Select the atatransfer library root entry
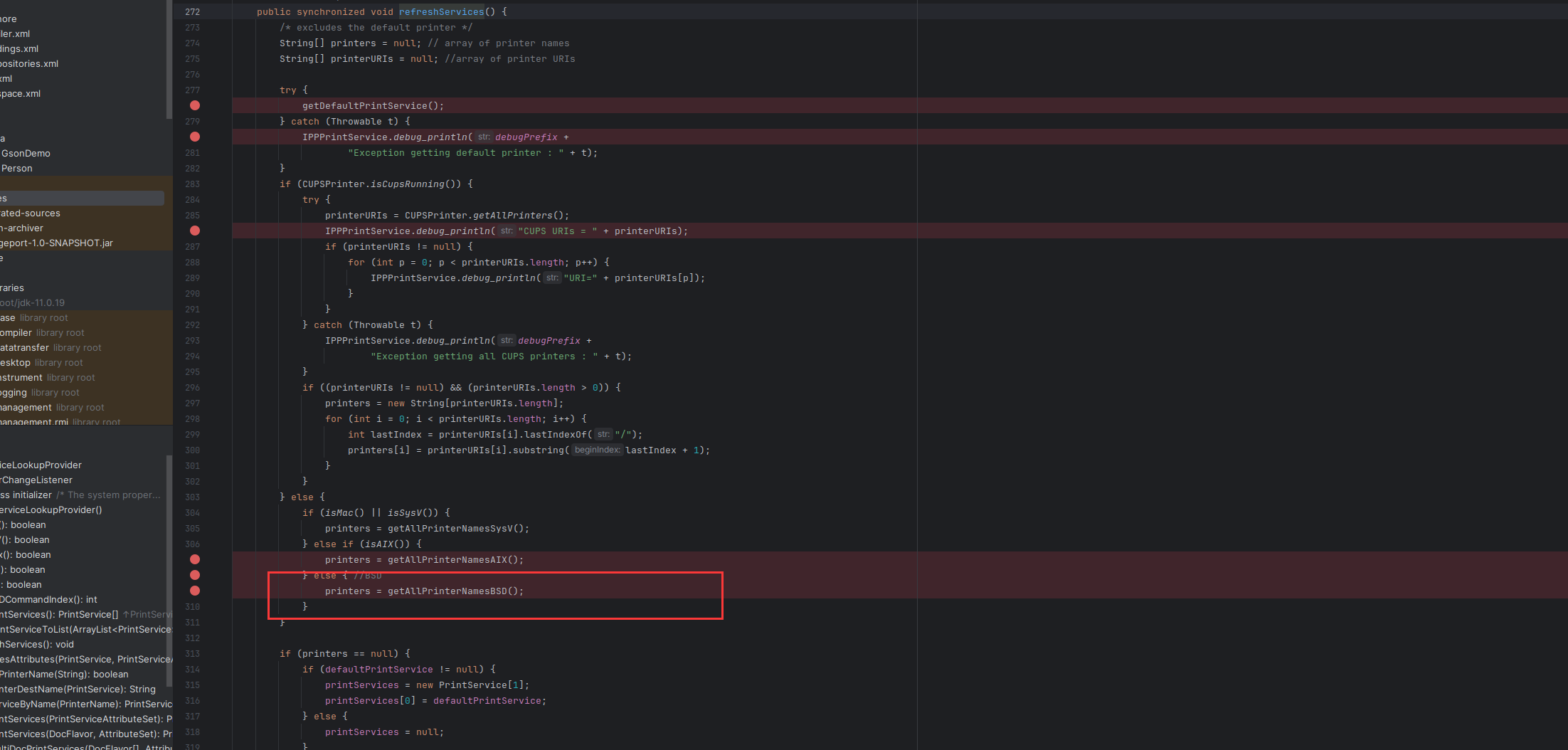Screen dimensions: 1568x750 click(x=51, y=347)
